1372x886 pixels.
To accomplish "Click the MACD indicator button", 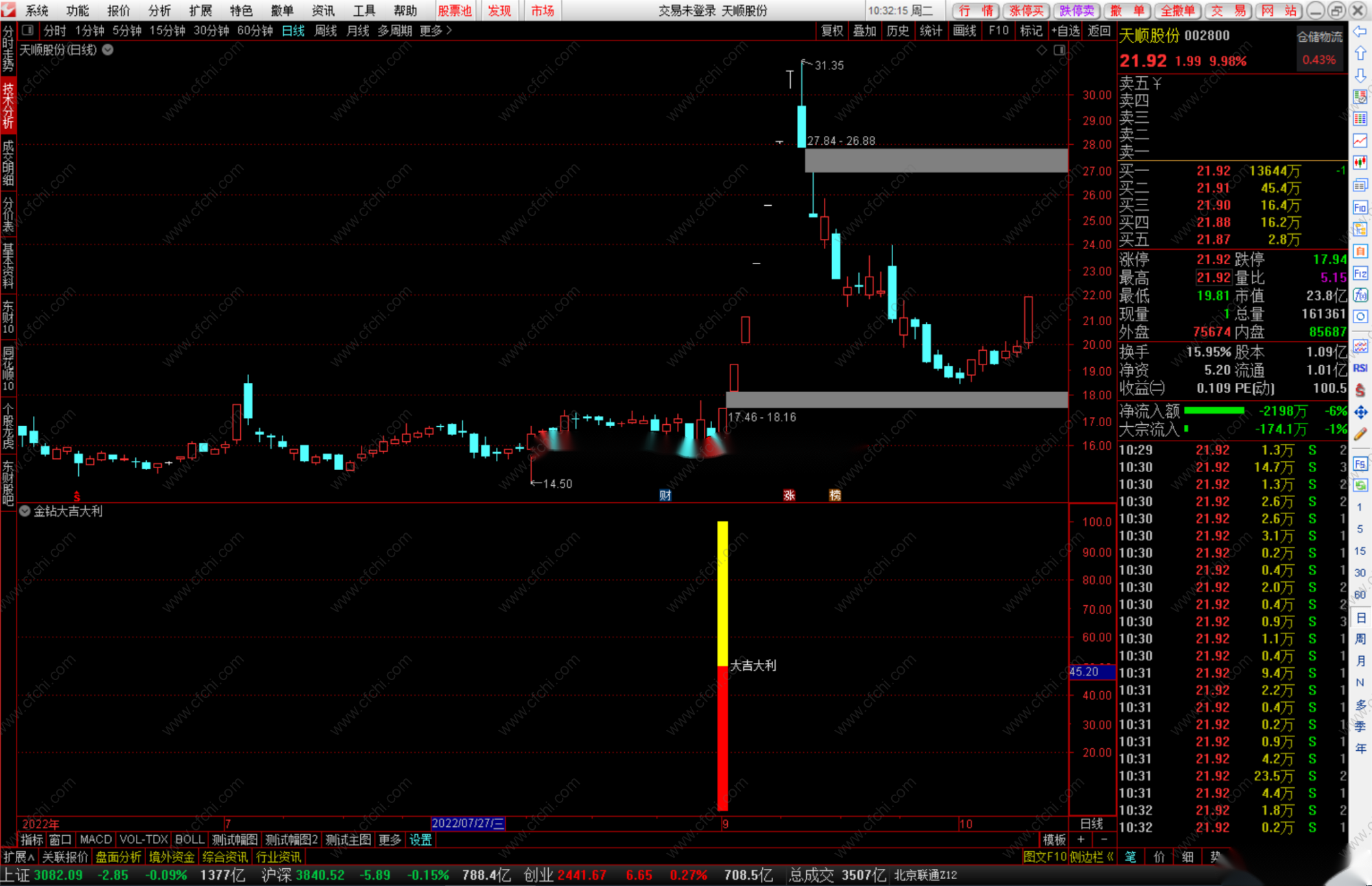I will (x=95, y=839).
